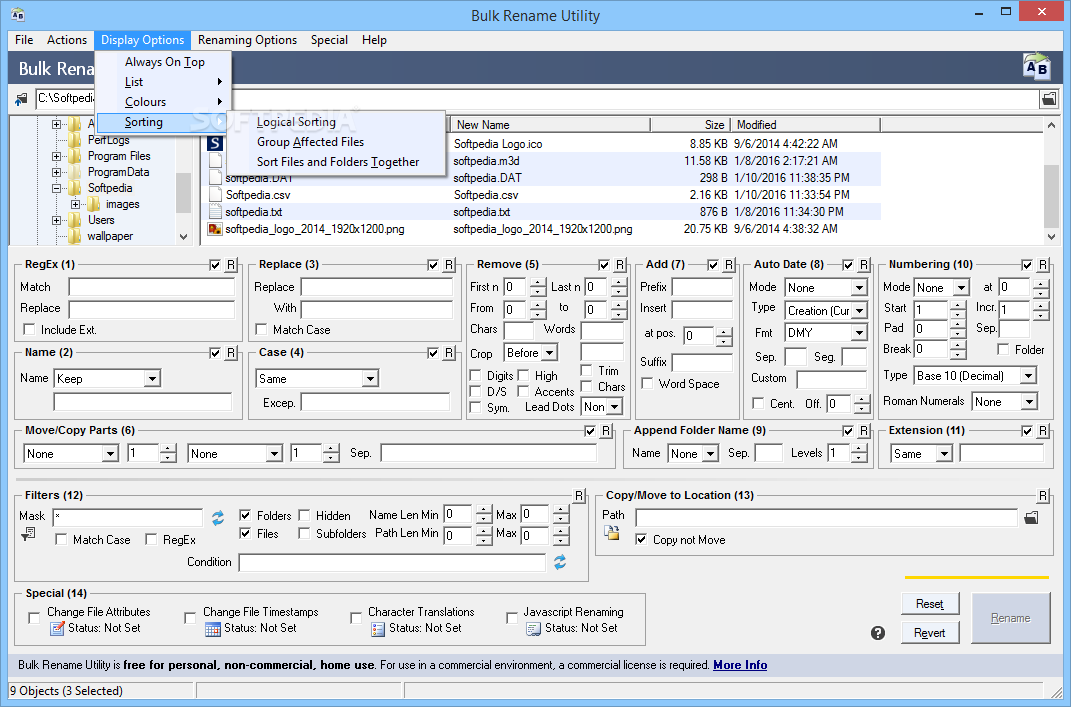The width and height of the screenshot is (1071, 707).
Task: Enable the Subfolders filter checkbox
Action: point(305,533)
